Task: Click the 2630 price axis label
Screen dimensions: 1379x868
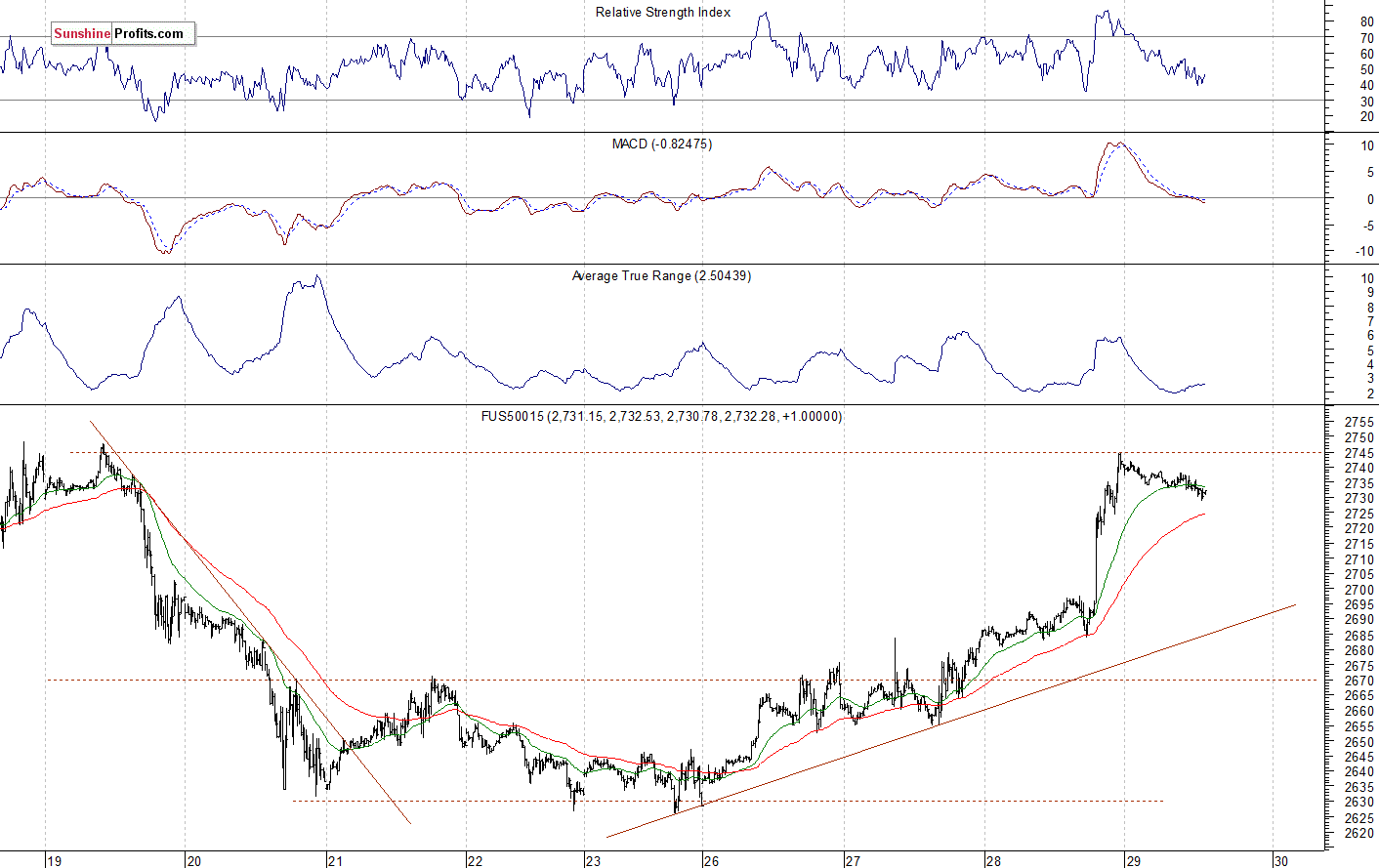Action: tap(1359, 803)
